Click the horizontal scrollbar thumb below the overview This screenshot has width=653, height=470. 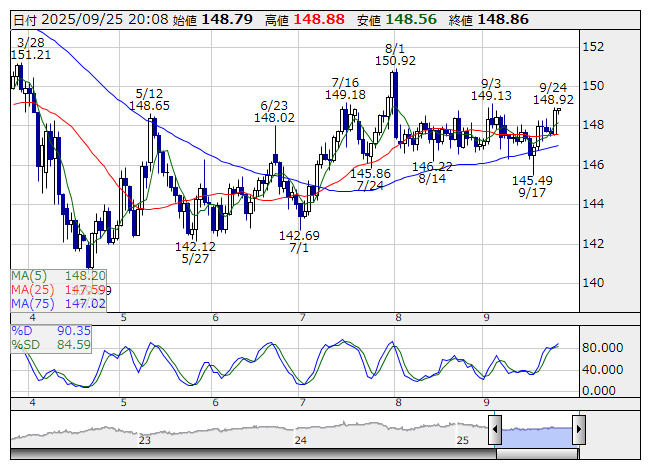[x=536, y=456]
